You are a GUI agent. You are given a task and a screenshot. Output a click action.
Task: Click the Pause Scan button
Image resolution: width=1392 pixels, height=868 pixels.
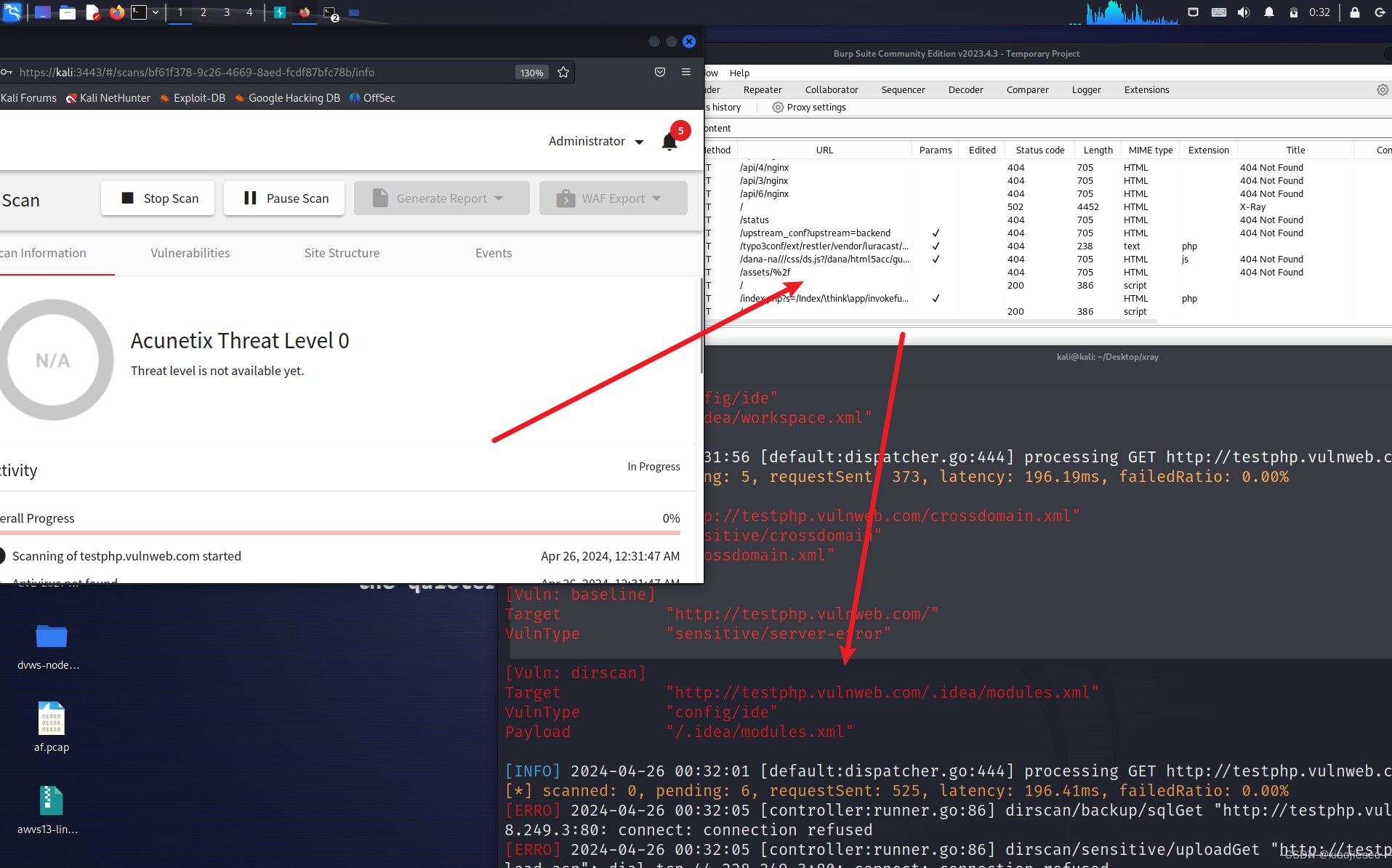(x=285, y=198)
